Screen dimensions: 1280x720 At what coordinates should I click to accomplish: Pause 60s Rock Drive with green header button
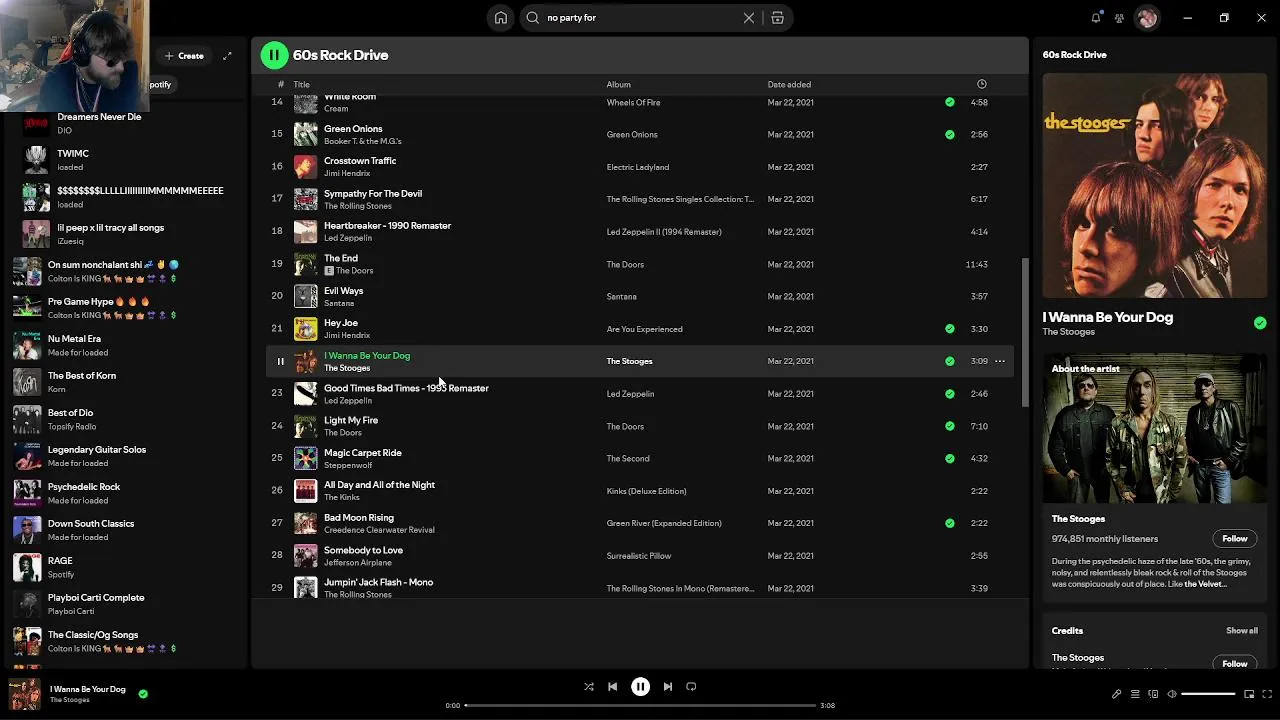point(274,55)
